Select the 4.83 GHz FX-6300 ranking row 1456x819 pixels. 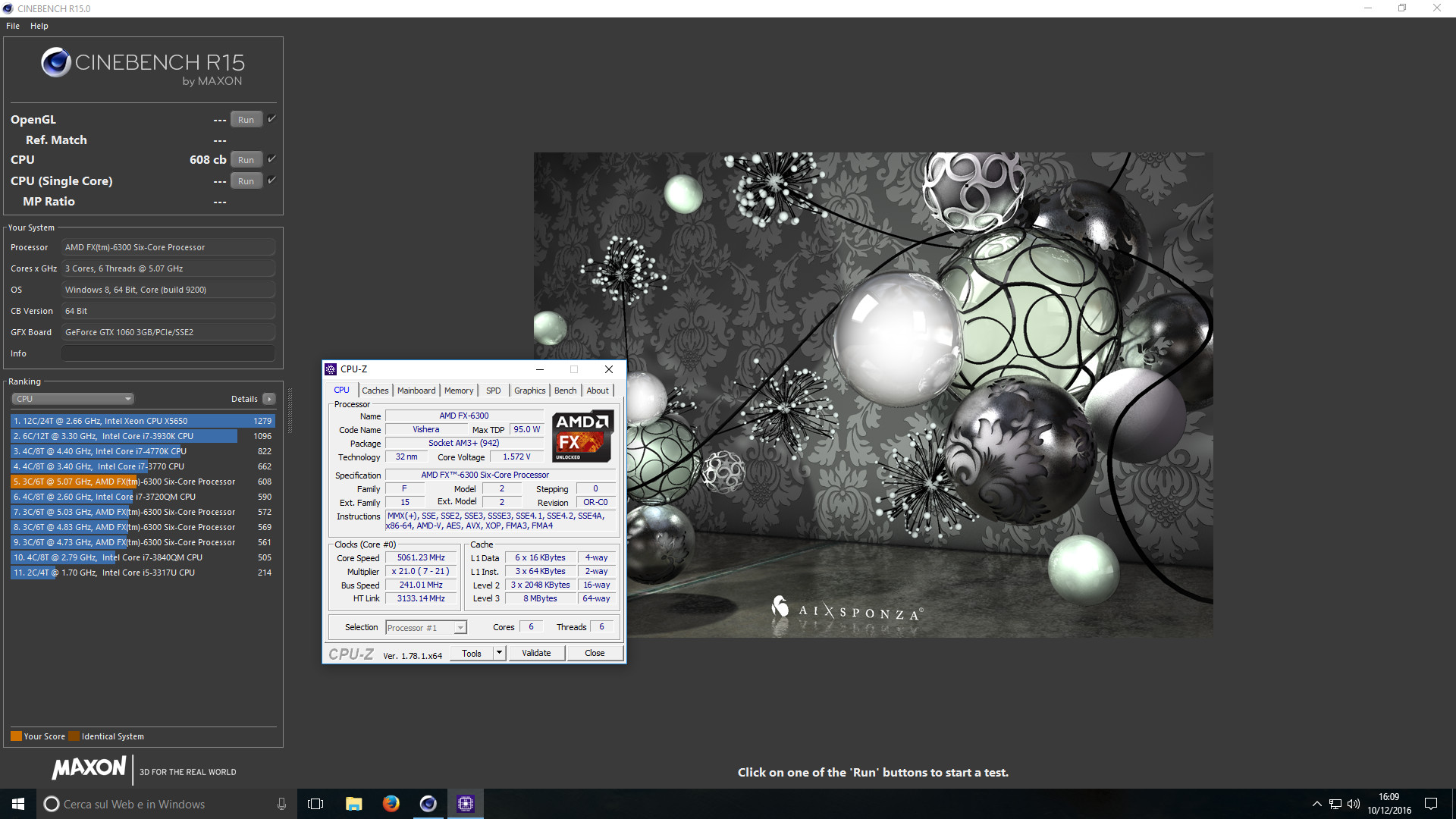pos(143,527)
